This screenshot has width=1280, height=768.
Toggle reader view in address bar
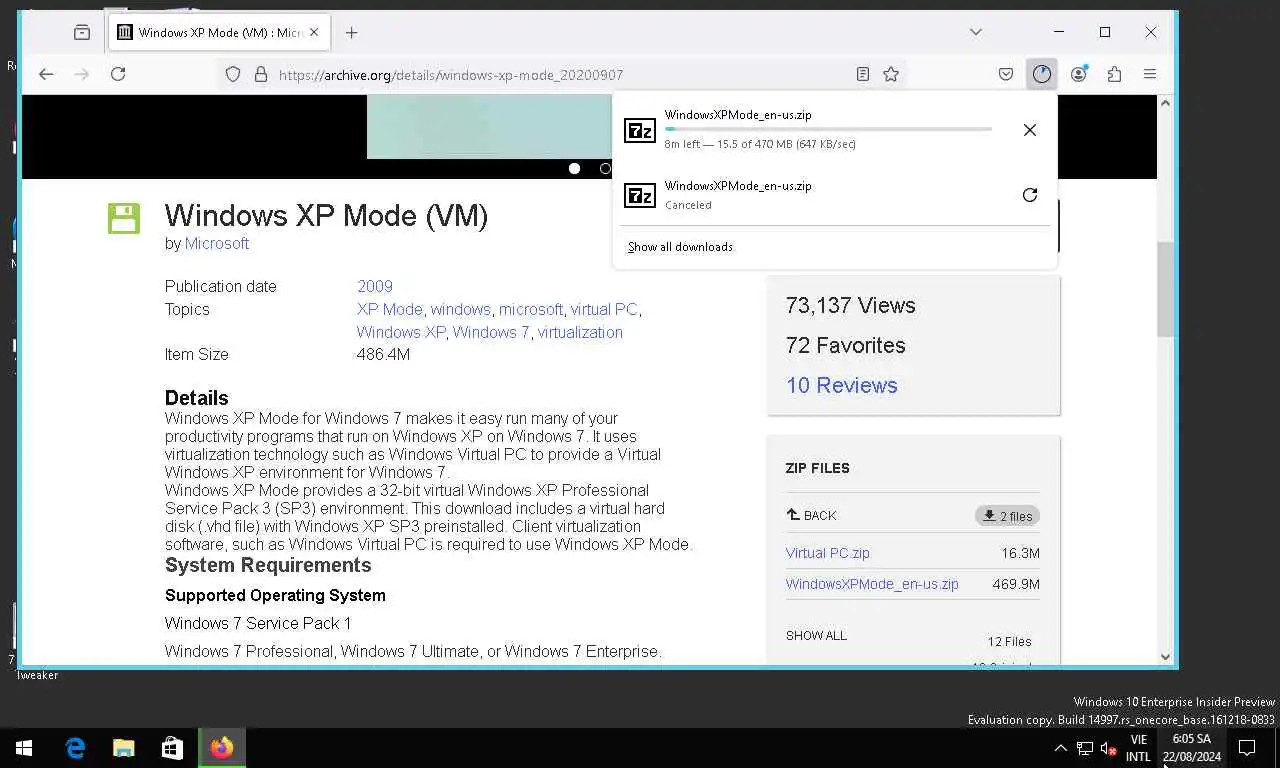[863, 74]
